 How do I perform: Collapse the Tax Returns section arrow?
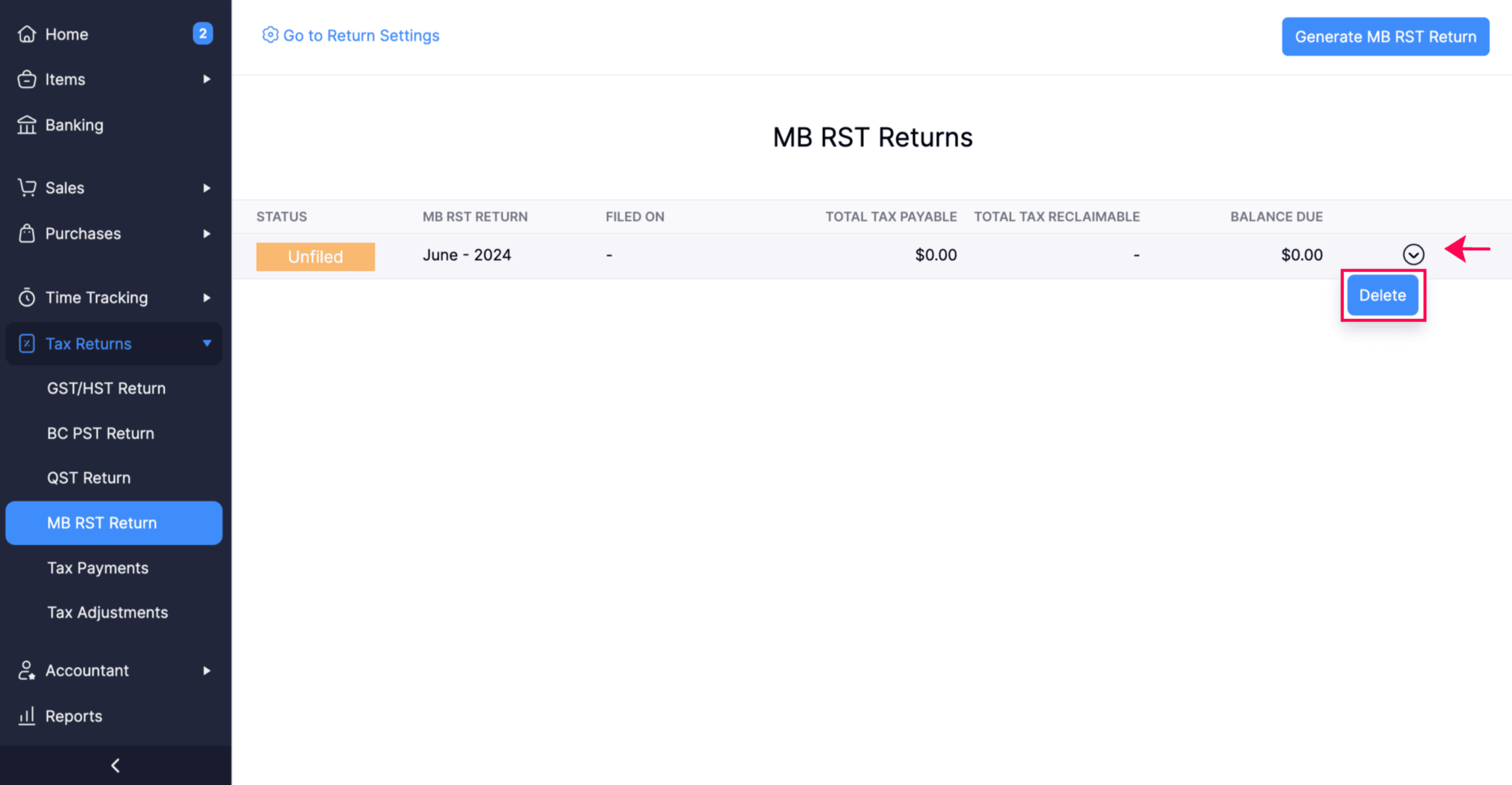coord(206,343)
